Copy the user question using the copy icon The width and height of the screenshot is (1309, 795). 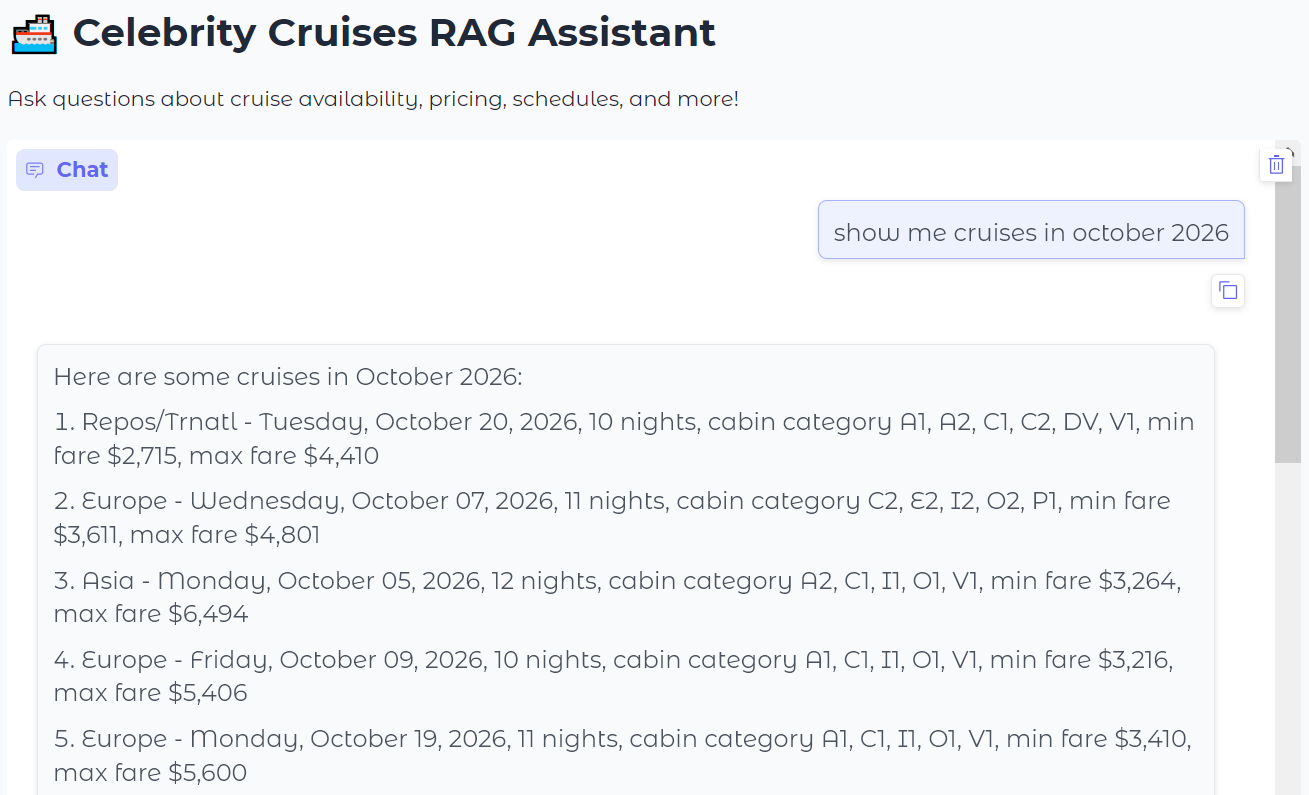[x=1228, y=291]
